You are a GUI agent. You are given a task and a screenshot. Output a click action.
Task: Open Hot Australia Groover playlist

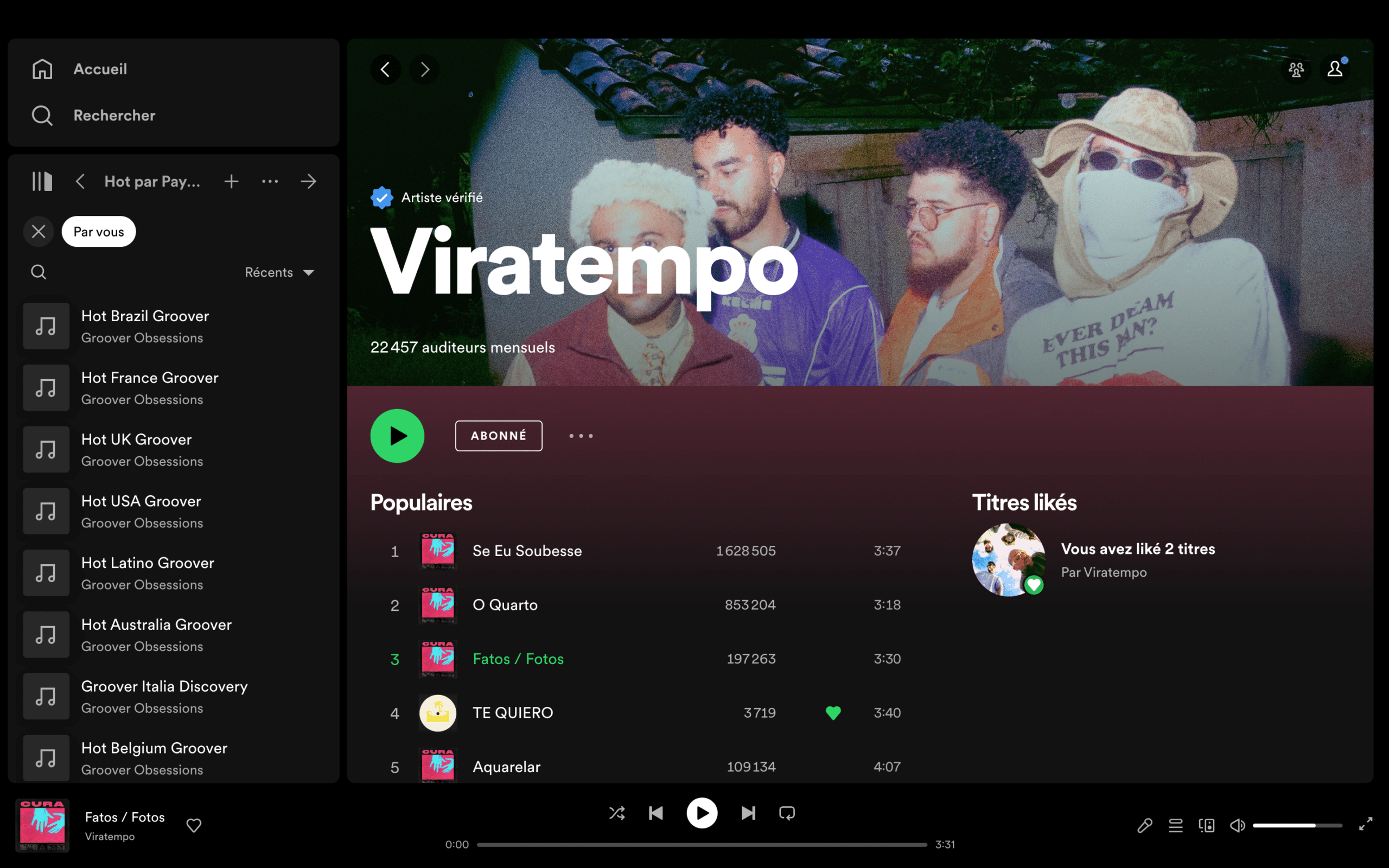[173, 635]
